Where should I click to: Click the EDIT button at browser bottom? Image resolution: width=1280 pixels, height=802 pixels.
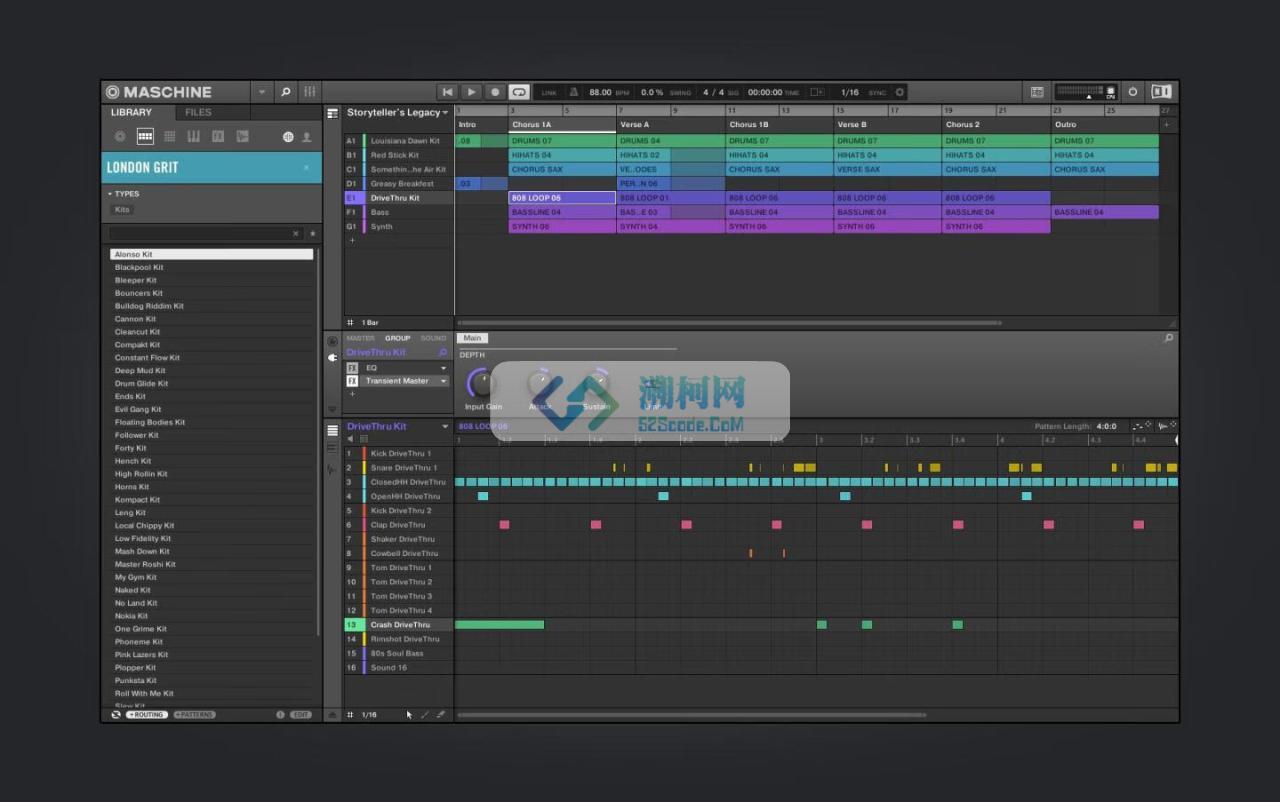click(x=301, y=715)
